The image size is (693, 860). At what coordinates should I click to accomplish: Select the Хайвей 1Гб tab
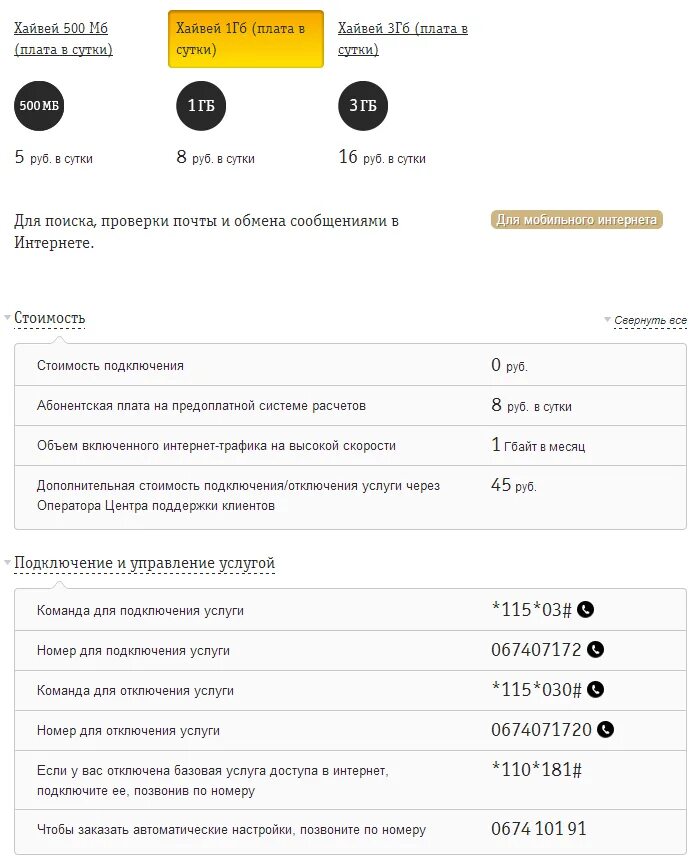[245, 39]
